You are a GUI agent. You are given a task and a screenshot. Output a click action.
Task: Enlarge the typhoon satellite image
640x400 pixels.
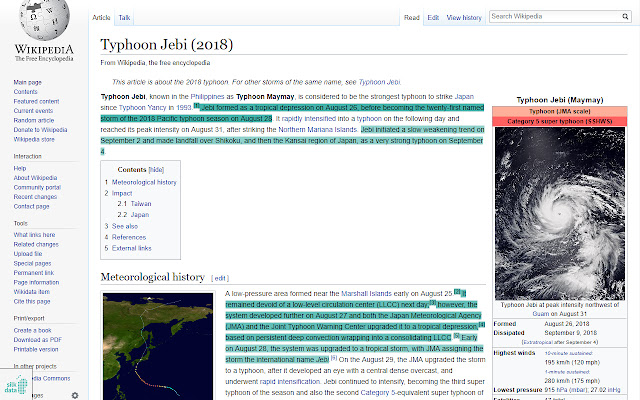pos(560,213)
